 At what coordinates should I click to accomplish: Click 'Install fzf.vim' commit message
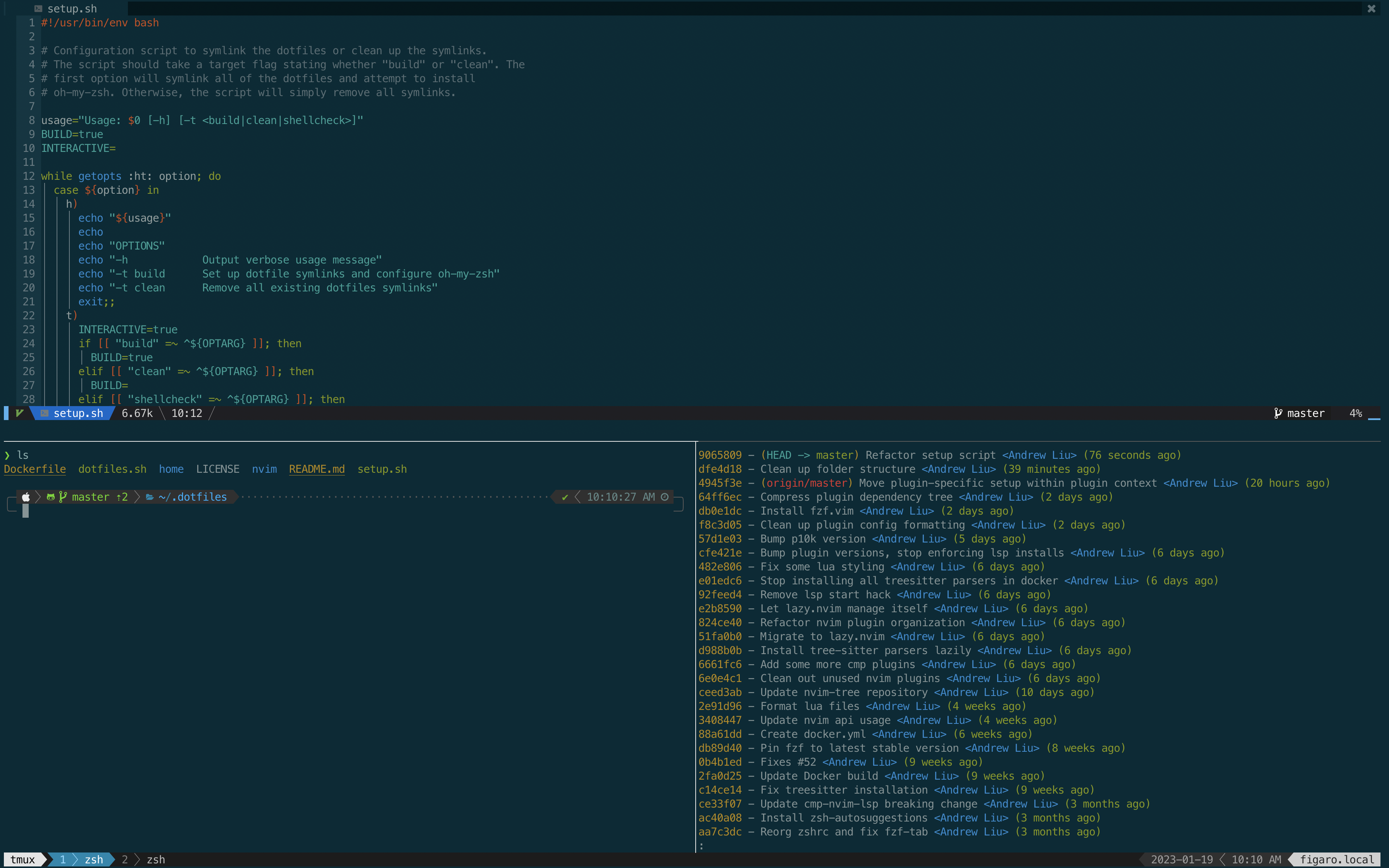(x=807, y=511)
